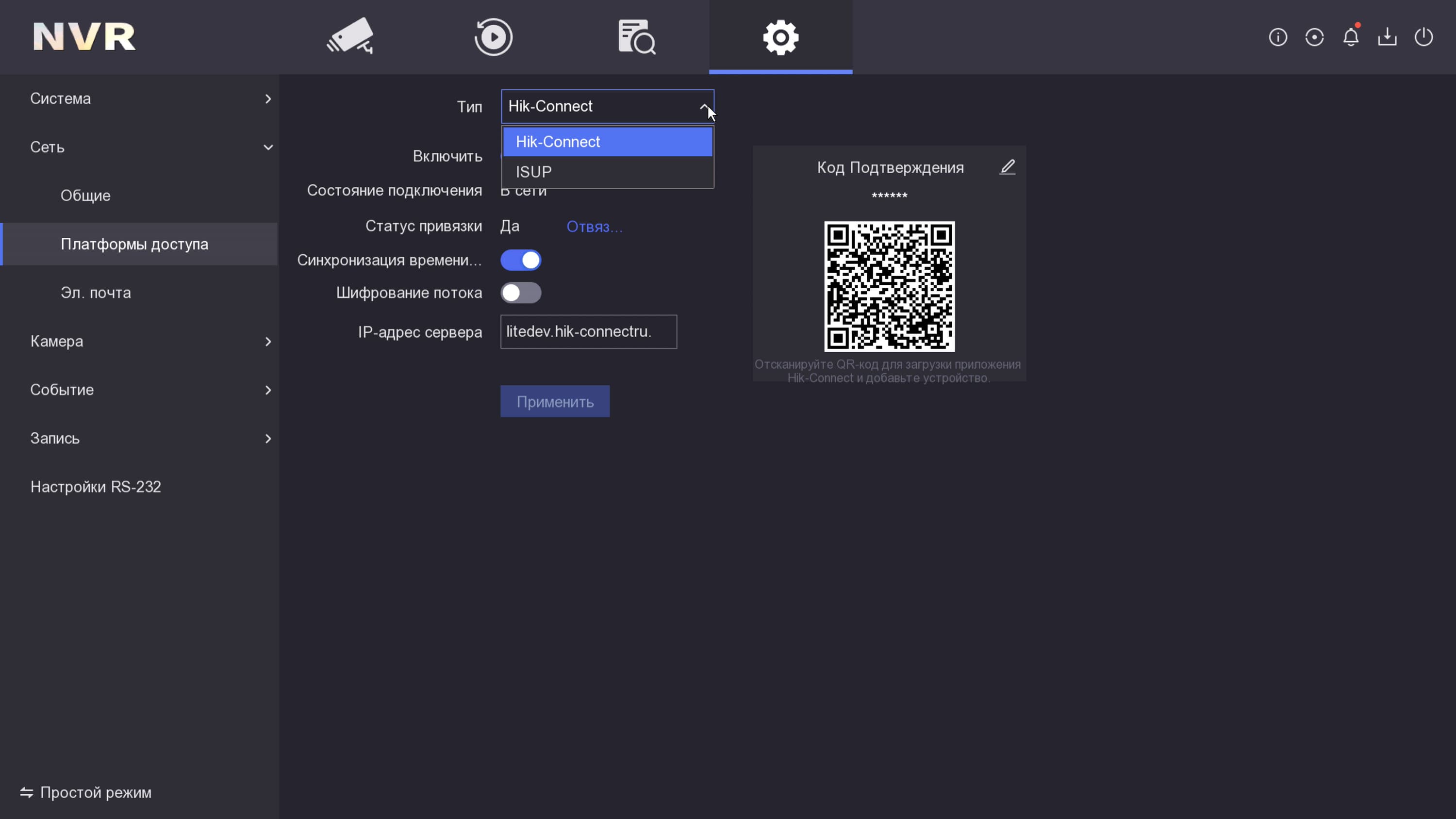Open the Общие network submenu
Image resolution: width=1456 pixels, height=819 pixels.
pos(85,196)
